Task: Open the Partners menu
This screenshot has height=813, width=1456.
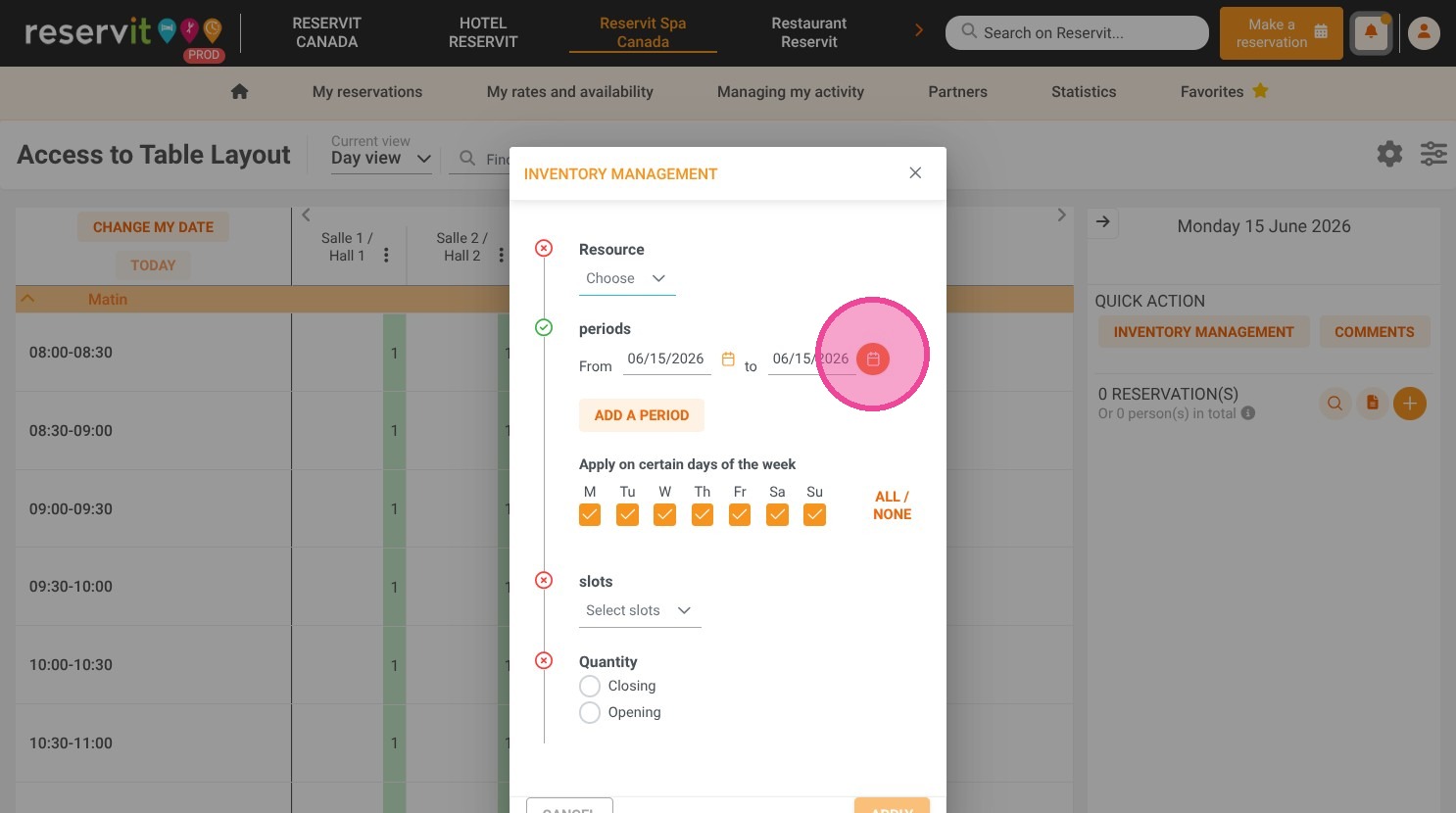Action: 958,91
